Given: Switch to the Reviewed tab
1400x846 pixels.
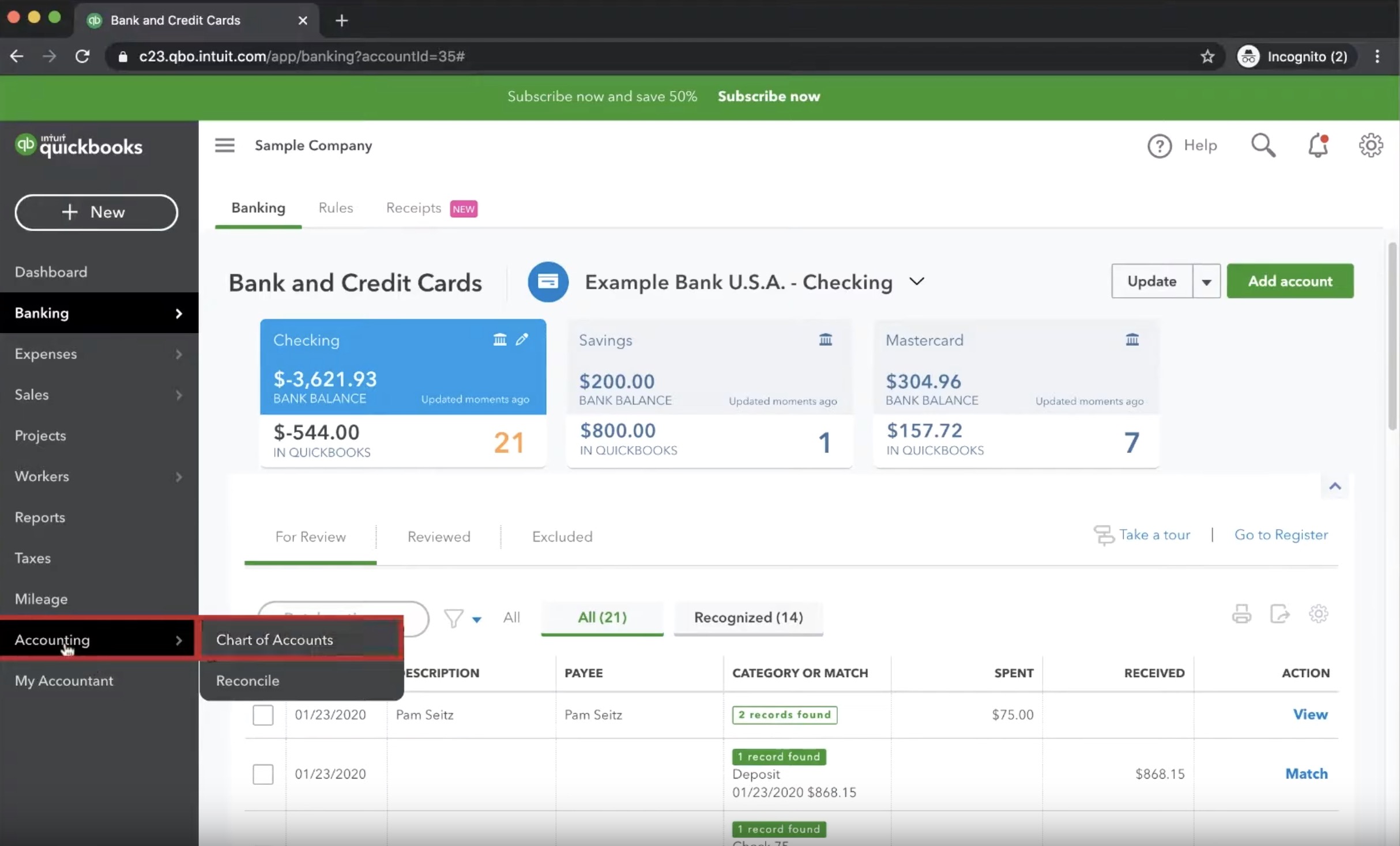Looking at the screenshot, I should tap(438, 537).
